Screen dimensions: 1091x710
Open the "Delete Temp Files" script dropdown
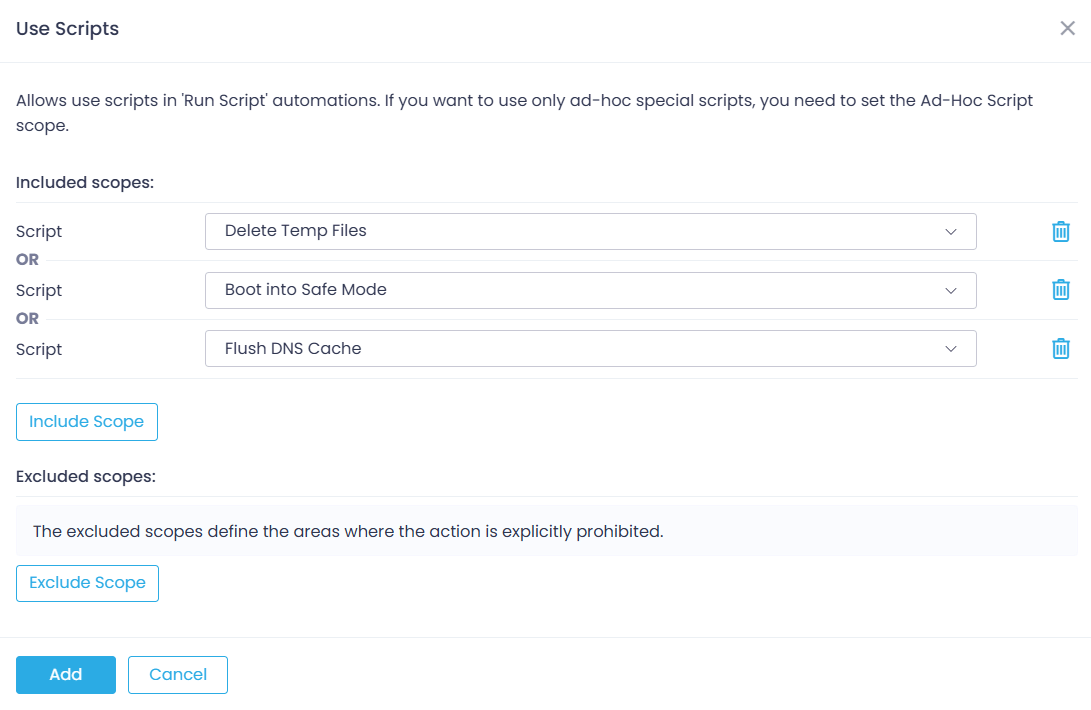tap(590, 231)
